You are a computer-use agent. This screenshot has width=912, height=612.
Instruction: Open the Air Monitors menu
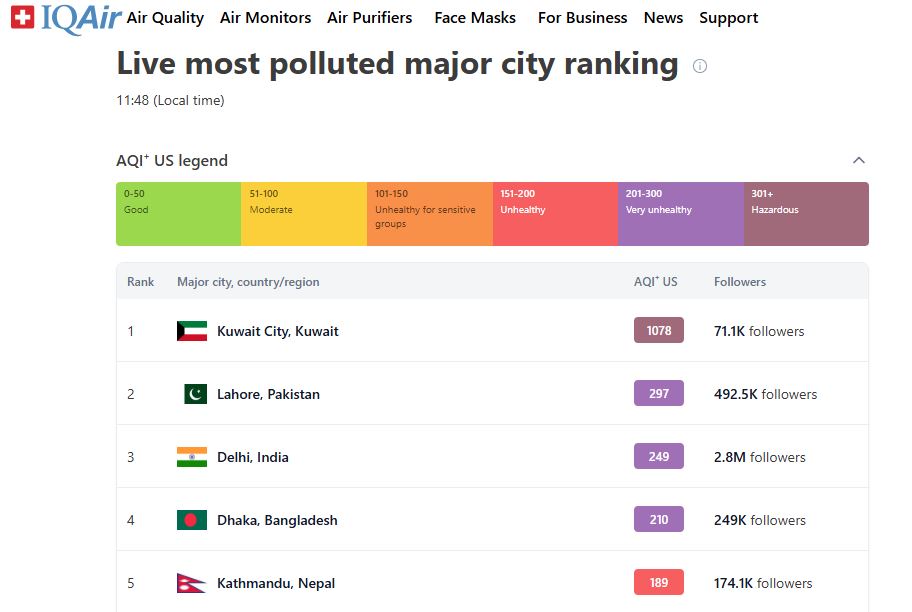tap(265, 18)
